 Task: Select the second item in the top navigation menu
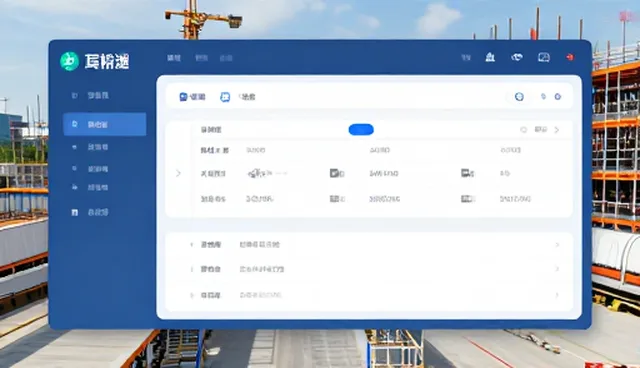[x=201, y=58]
